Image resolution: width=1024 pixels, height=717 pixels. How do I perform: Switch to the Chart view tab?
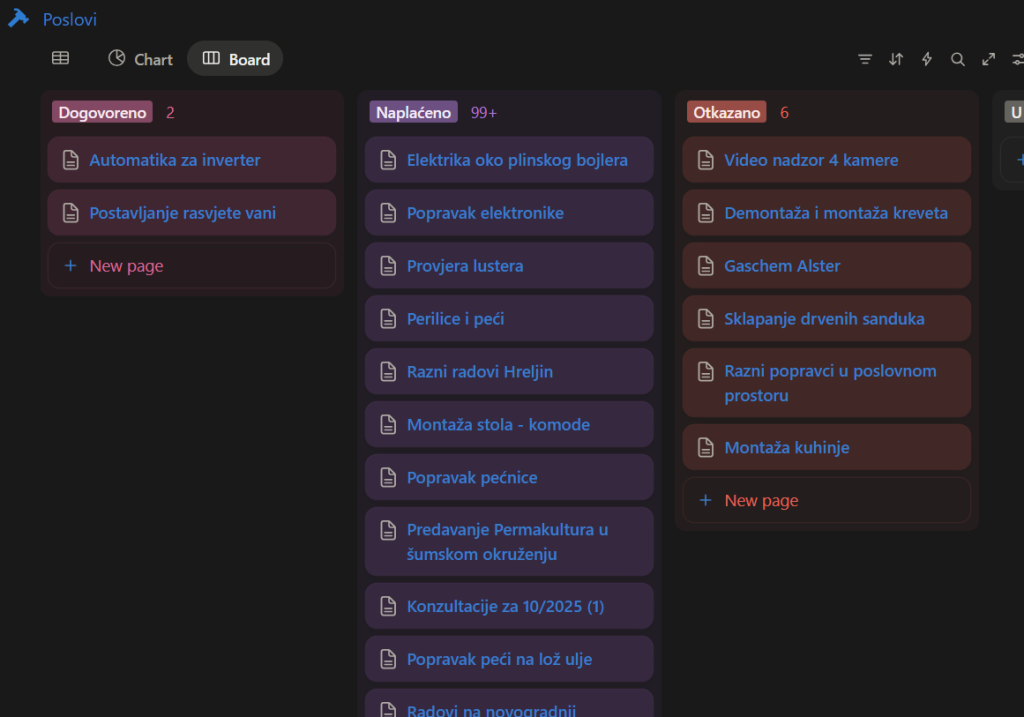(x=140, y=59)
